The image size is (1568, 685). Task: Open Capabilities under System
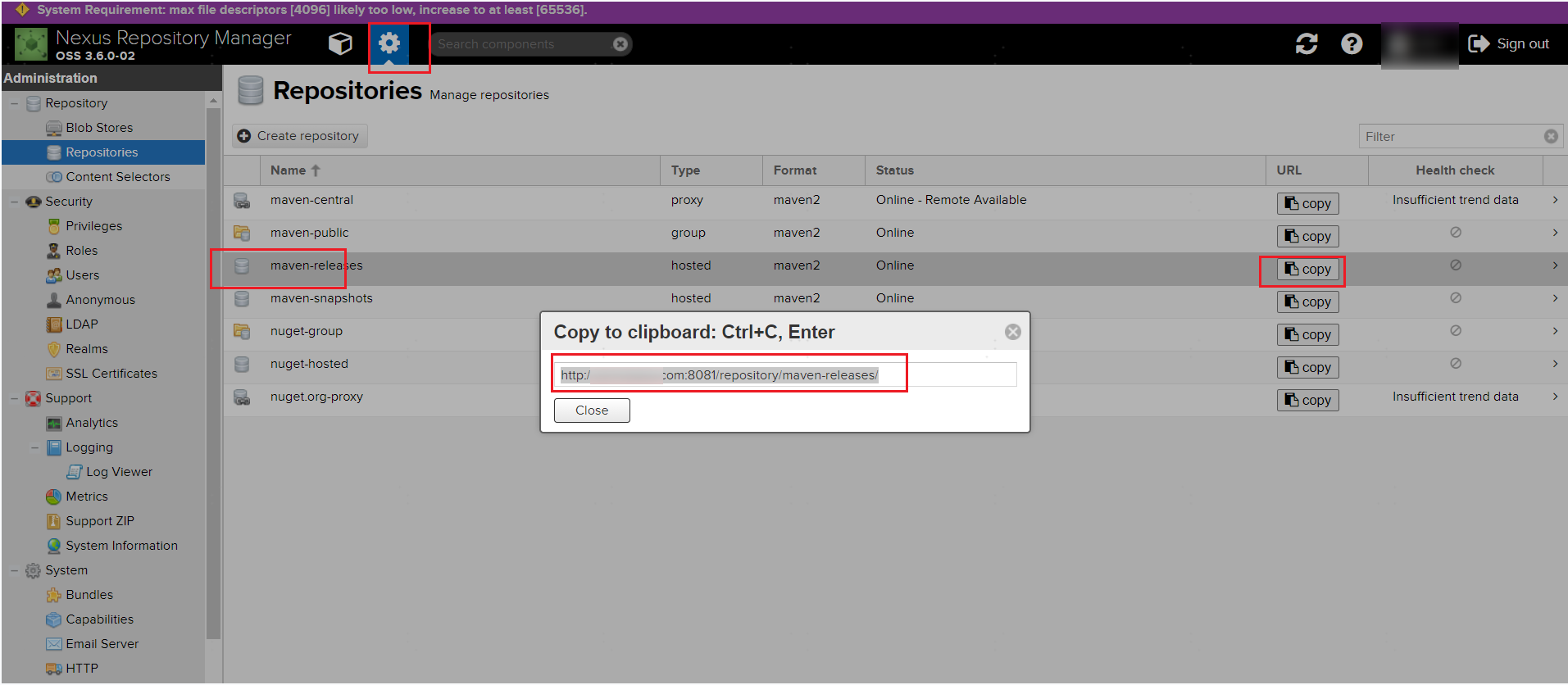coord(99,619)
